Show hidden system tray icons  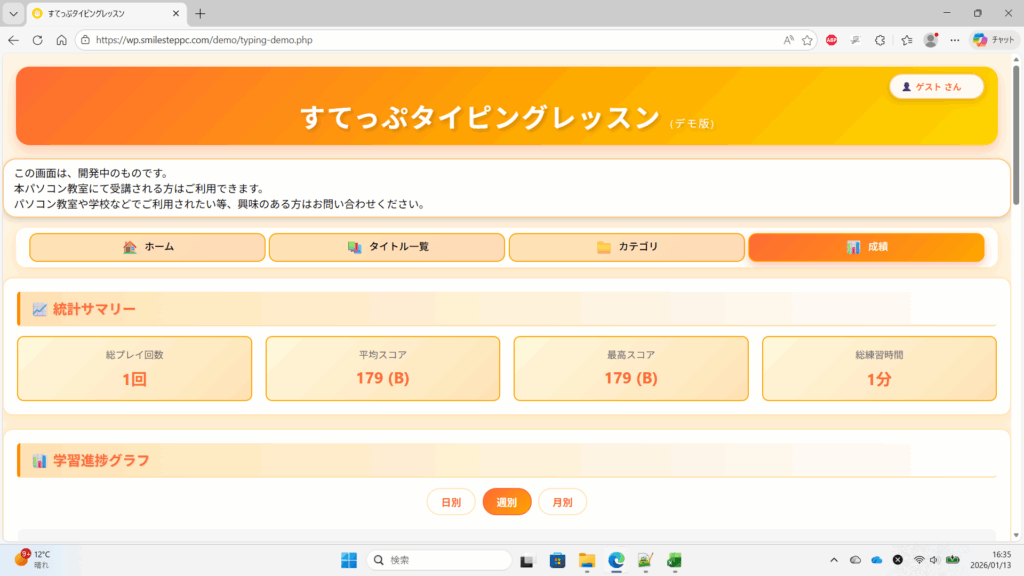click(x=834, y=560)
